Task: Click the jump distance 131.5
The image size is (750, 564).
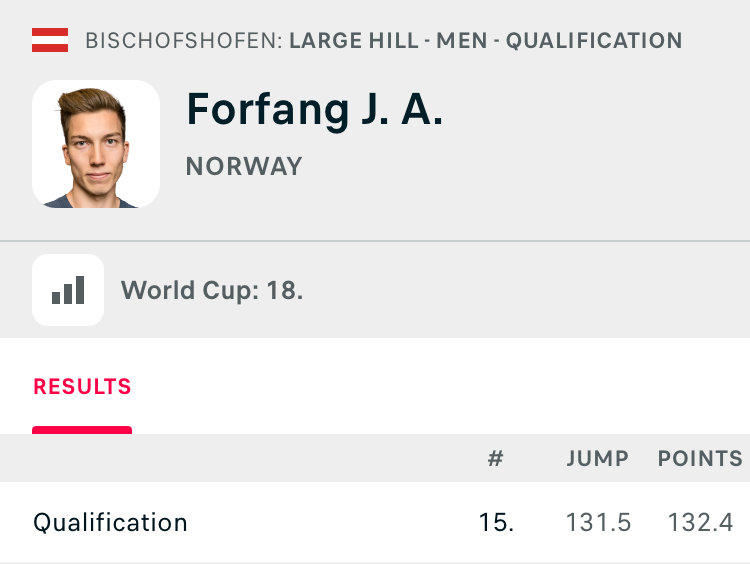Action: [x=598, y=522]
